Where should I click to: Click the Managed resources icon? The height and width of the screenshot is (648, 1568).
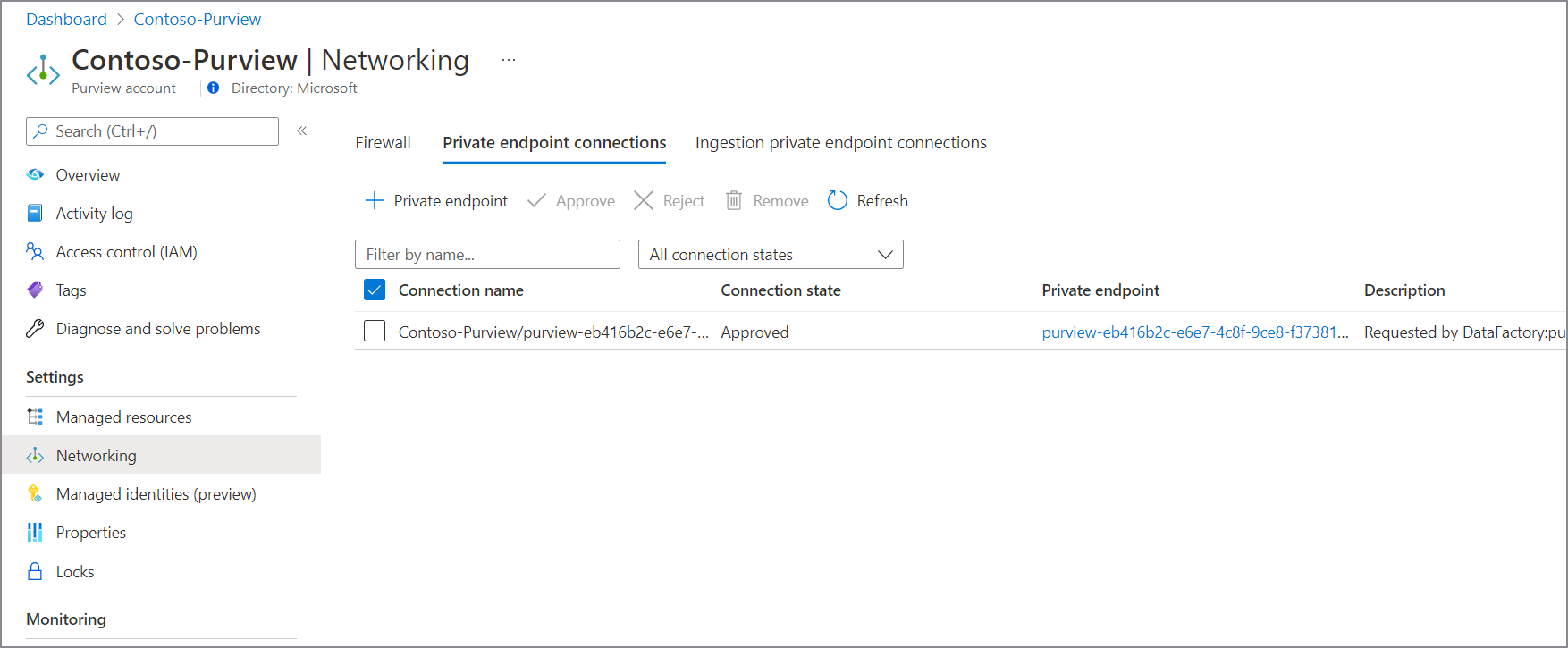[x=35, y=417]
